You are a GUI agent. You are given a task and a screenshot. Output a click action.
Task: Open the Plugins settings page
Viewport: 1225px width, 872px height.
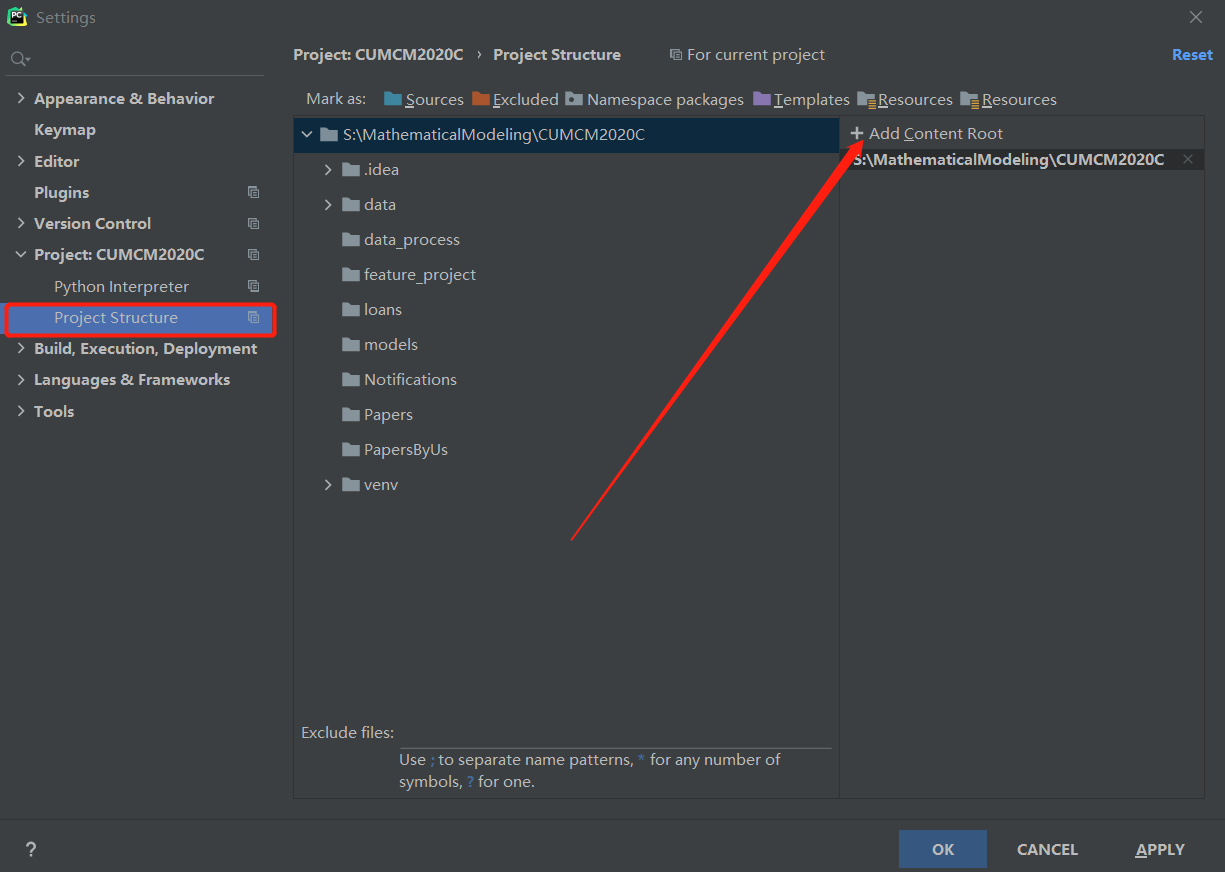(62, 192)
